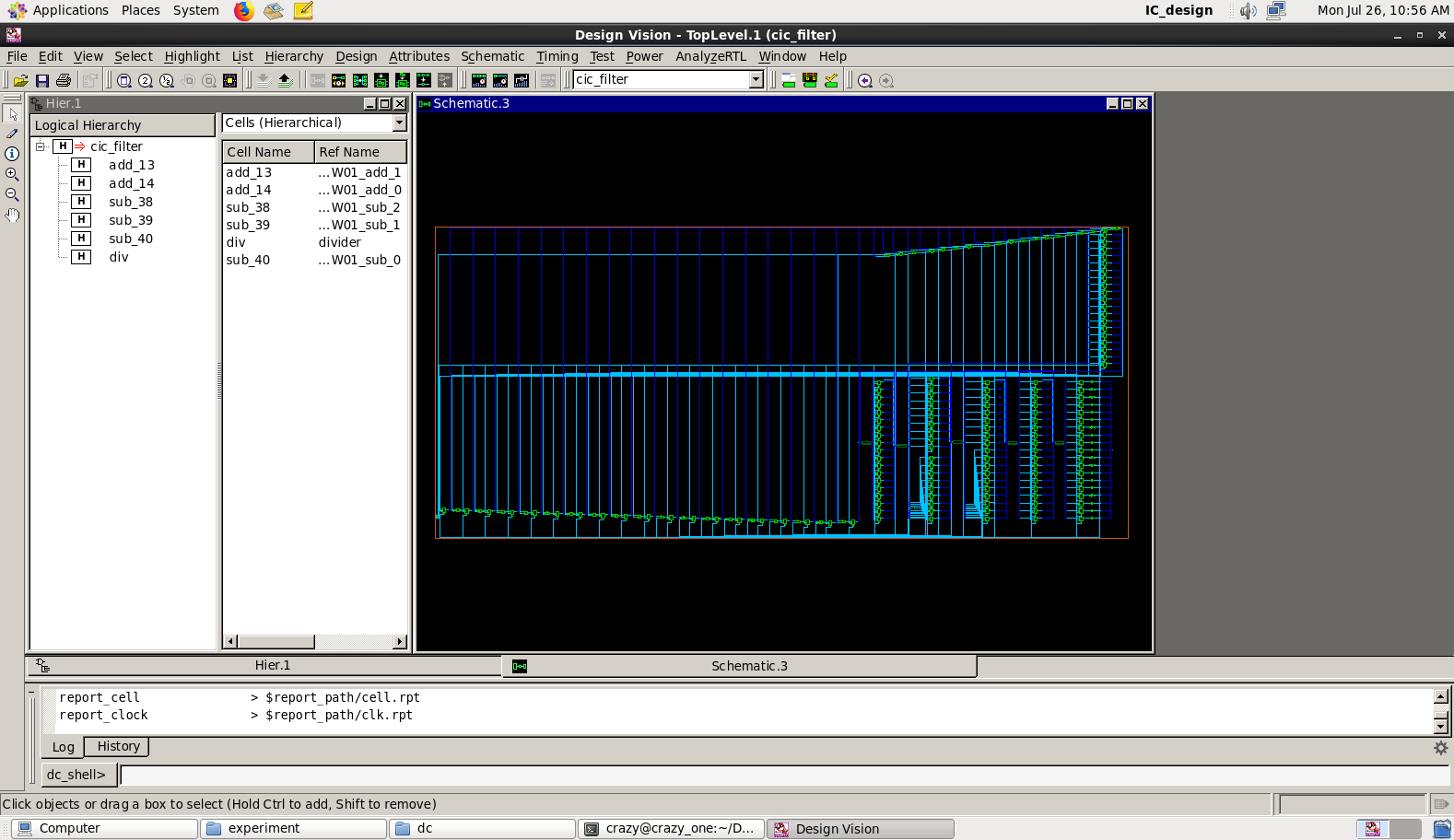The image size is (1454, 840).
Task: Open the Timing menu
Action: [x=557, y=56]
